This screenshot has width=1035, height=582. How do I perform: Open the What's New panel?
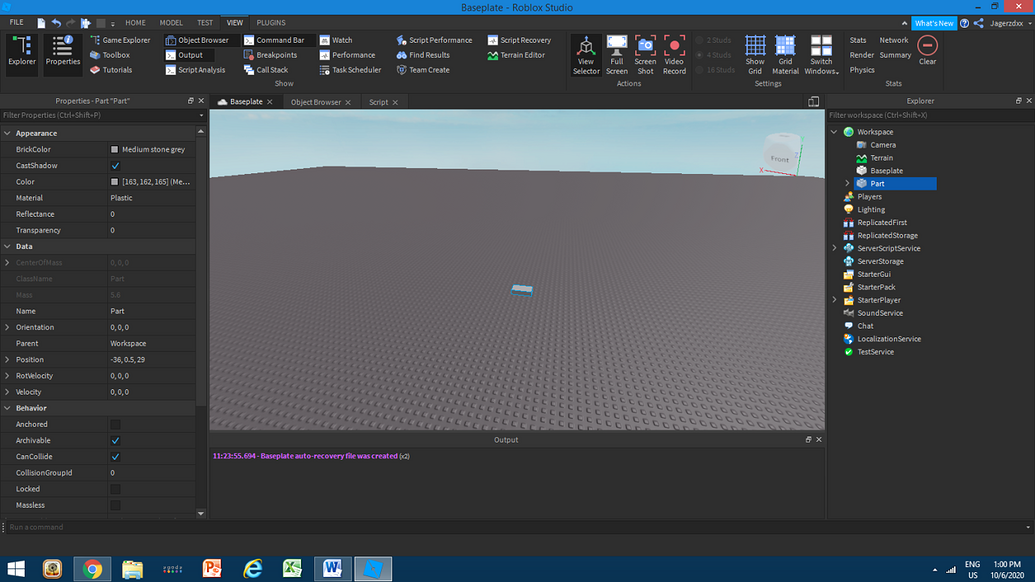click(x=933, y=22)
